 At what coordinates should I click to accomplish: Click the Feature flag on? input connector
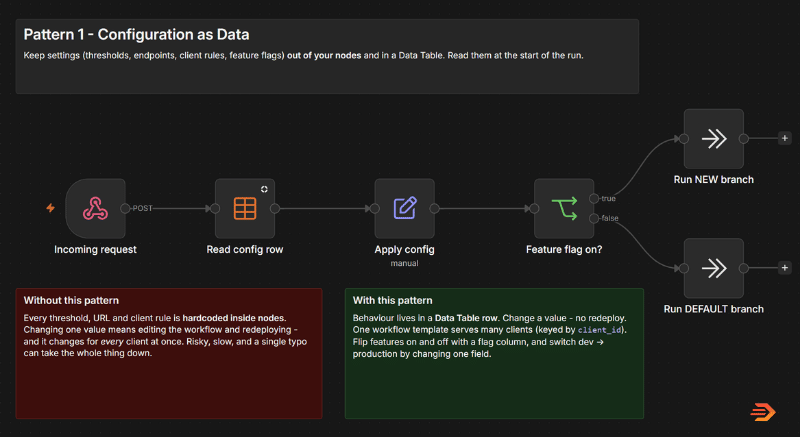point(534,208)
